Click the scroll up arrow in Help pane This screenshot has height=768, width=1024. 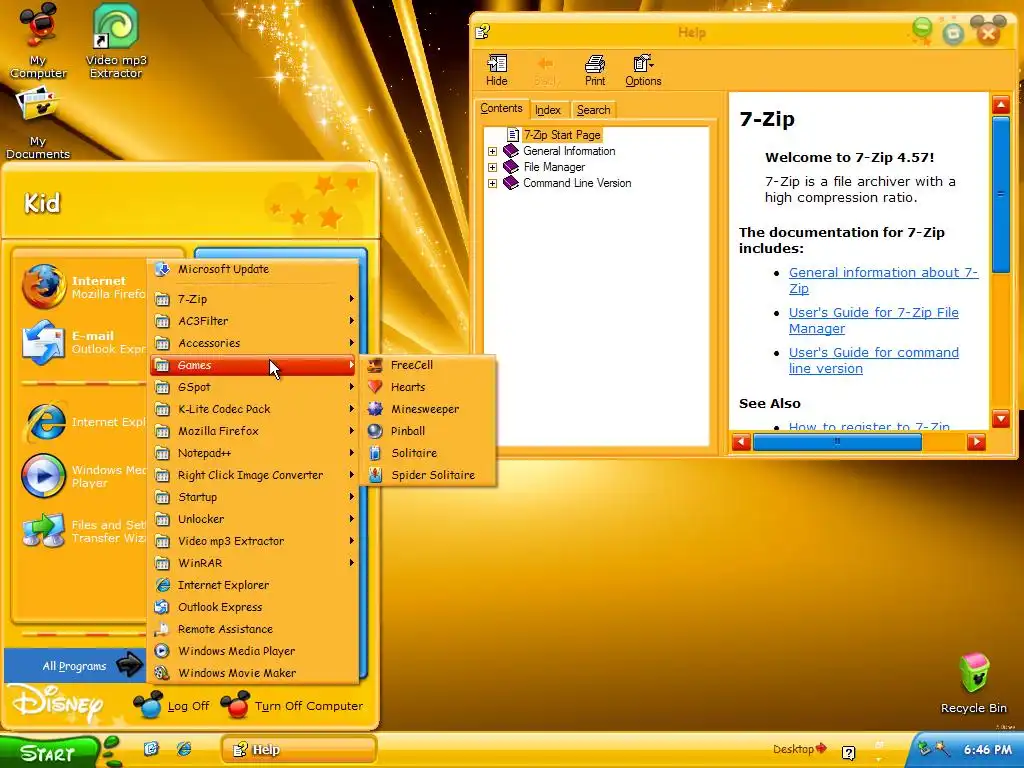1000,104
